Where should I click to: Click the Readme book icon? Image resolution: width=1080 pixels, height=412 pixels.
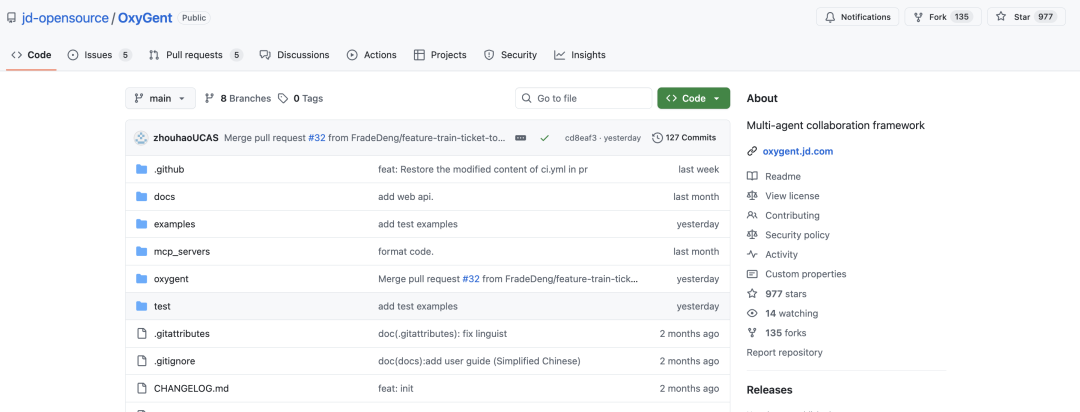(752, 176)
